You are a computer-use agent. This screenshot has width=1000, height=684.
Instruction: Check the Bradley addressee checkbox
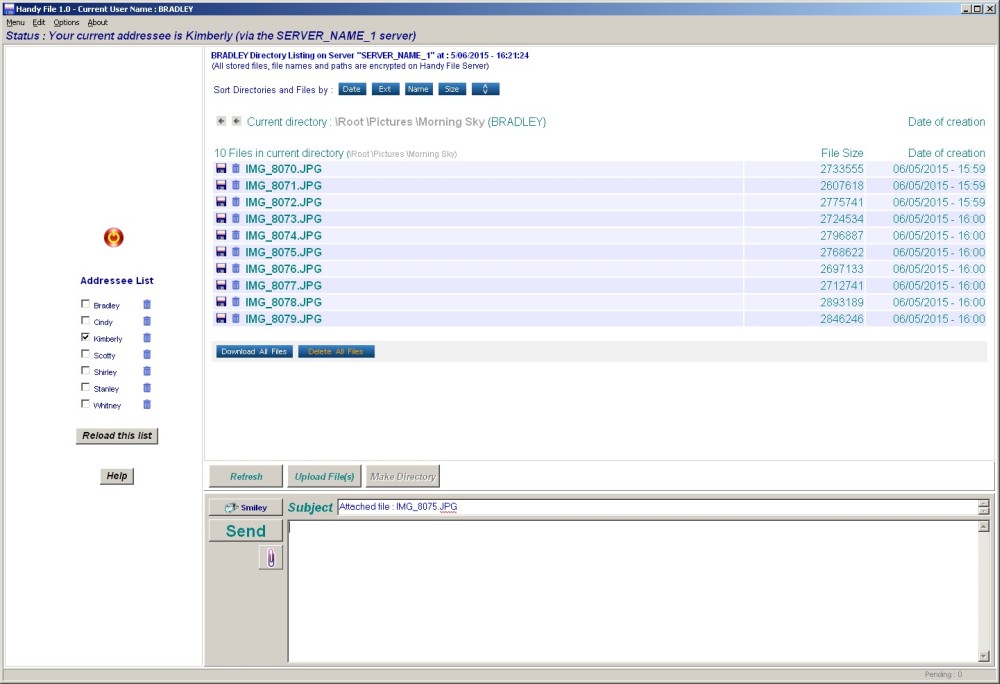[x=85, y=304]
